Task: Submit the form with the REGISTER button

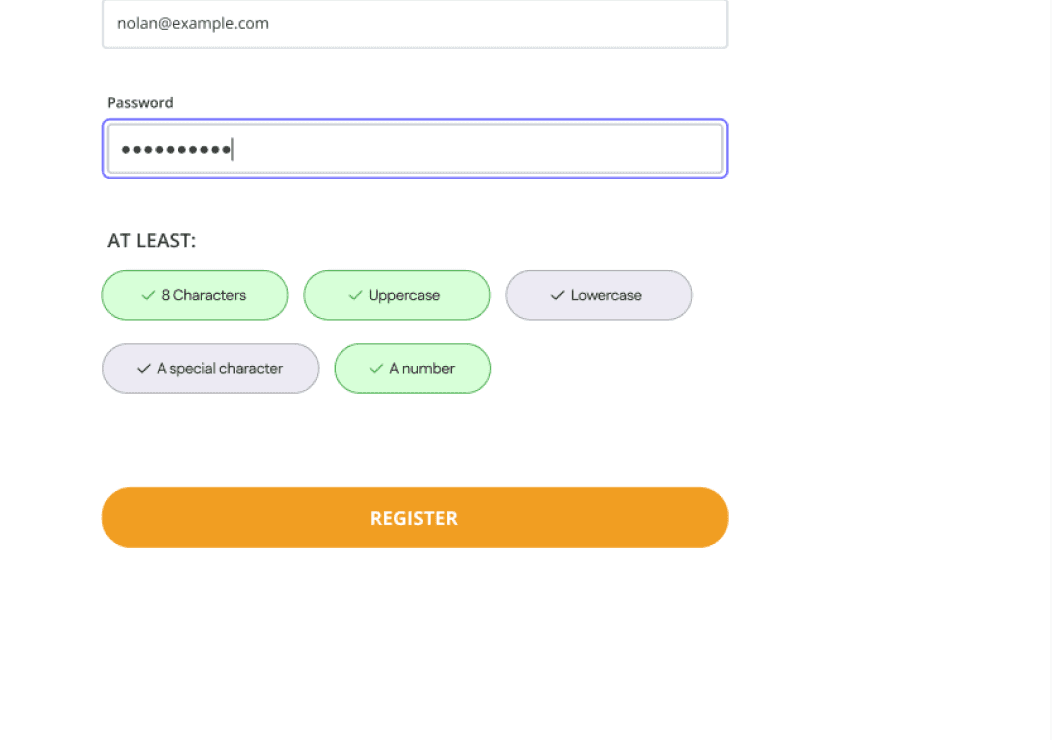Action: [415, 517]
